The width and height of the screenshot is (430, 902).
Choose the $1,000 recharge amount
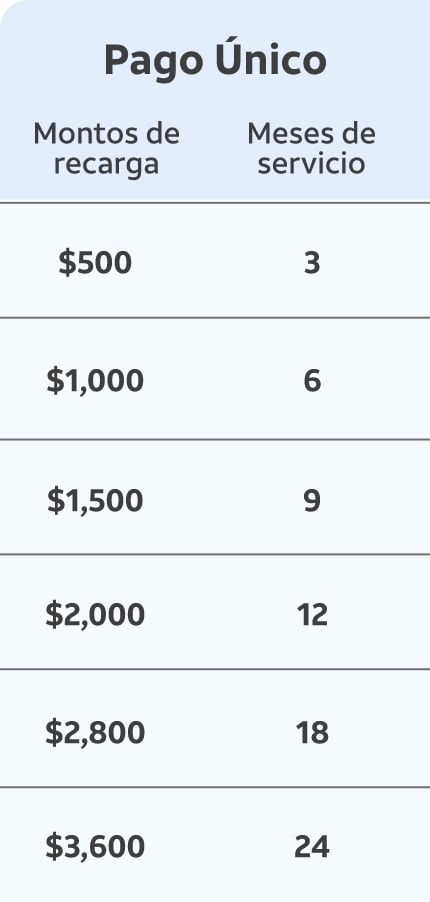coord(95,381)
